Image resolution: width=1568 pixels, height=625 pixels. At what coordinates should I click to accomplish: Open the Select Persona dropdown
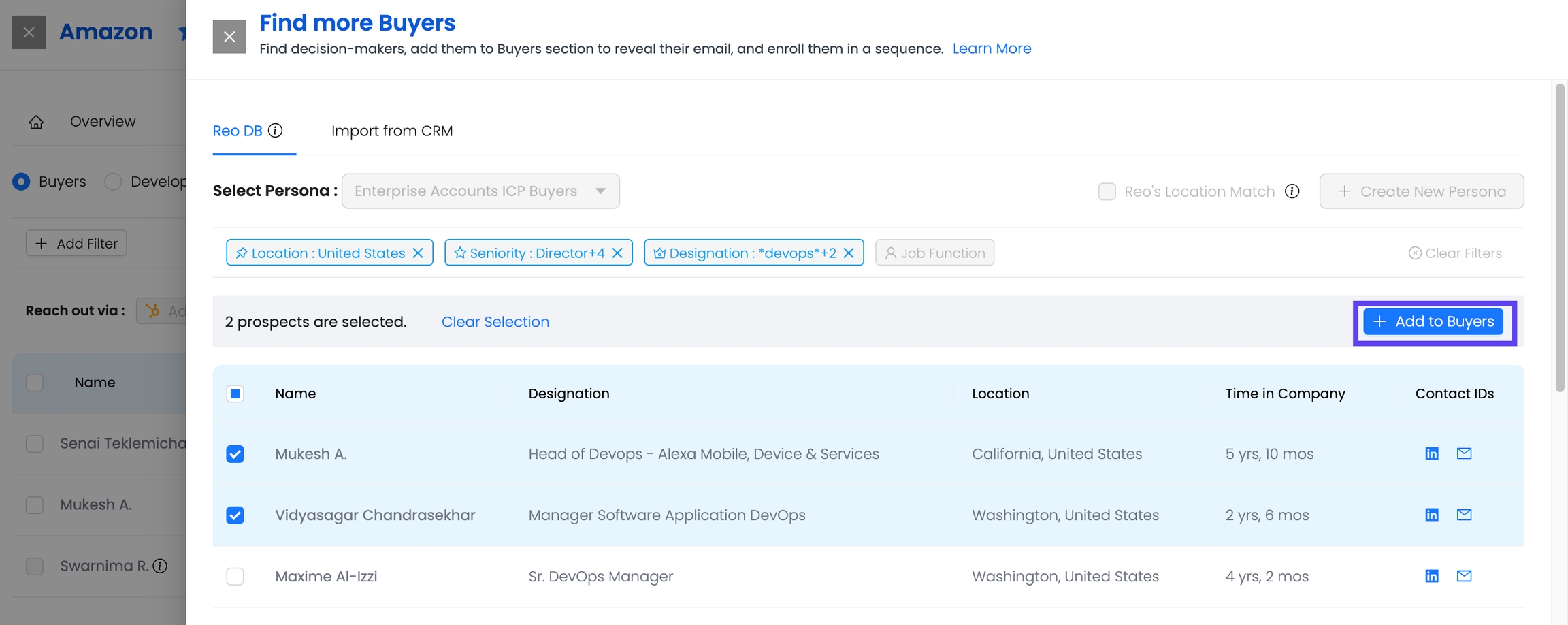coord(480,191)
